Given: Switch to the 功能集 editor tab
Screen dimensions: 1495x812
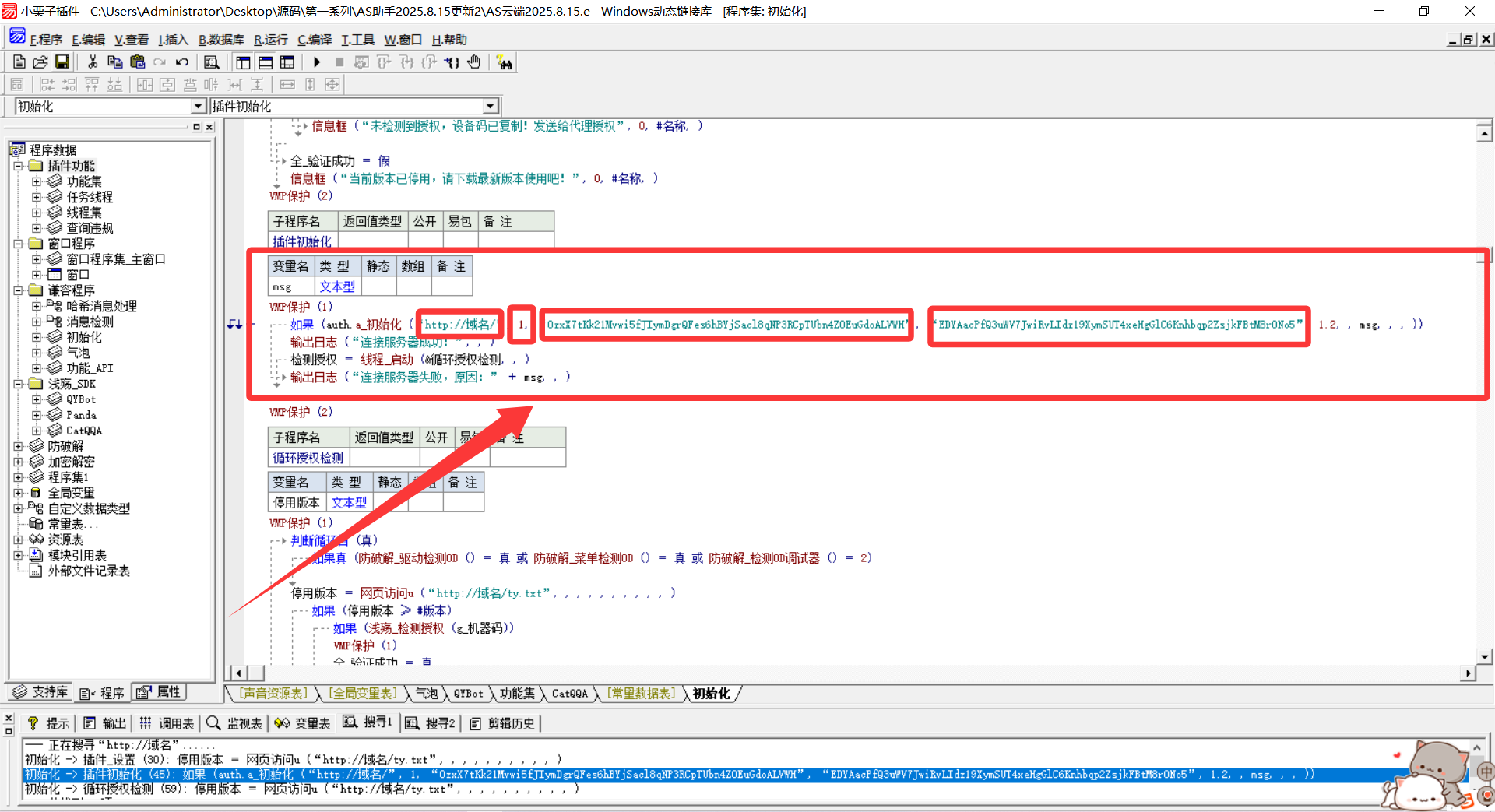Looking at the screenshot, I should click(x=517, y=694).
